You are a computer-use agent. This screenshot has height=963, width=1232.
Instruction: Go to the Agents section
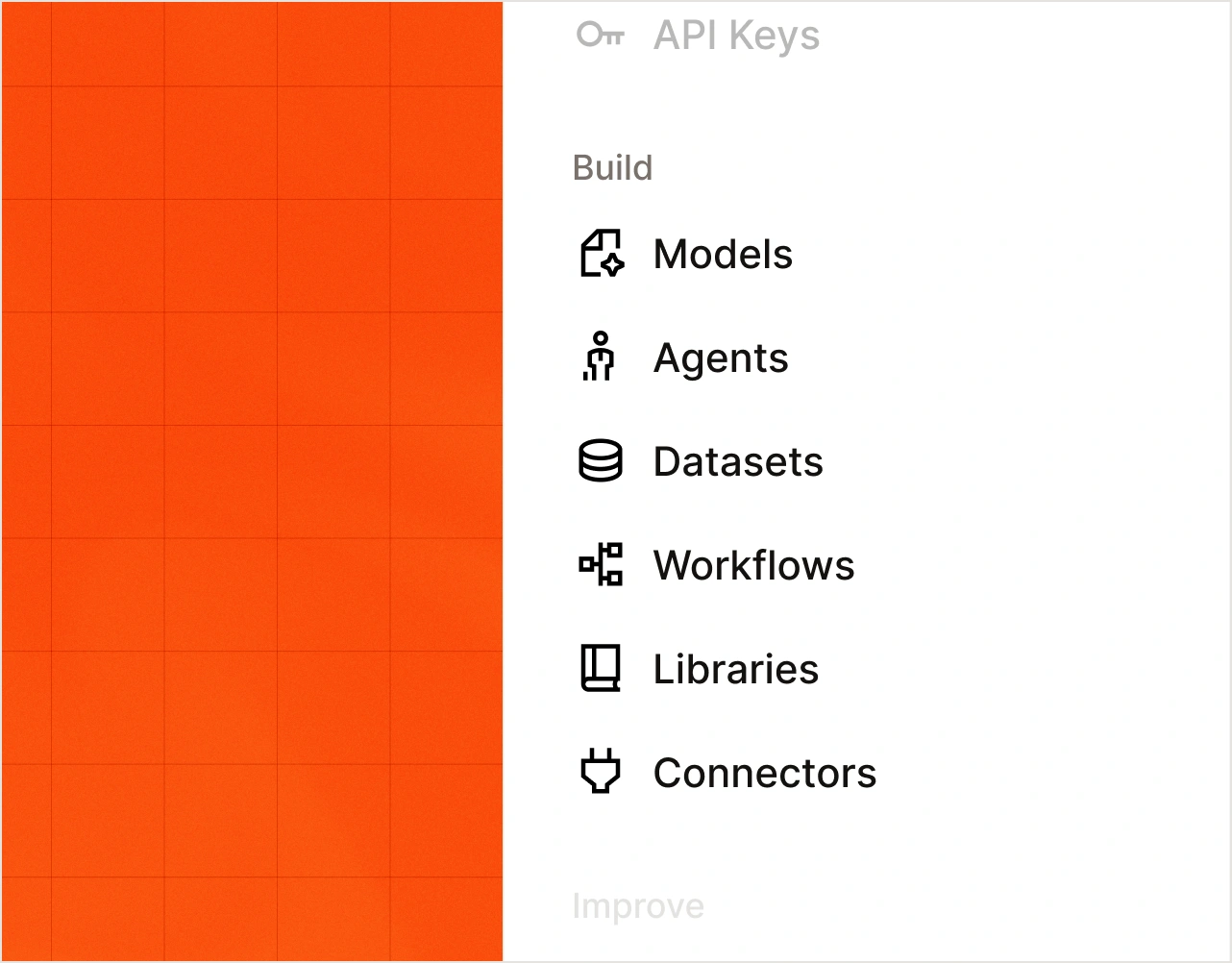(721, 358)
